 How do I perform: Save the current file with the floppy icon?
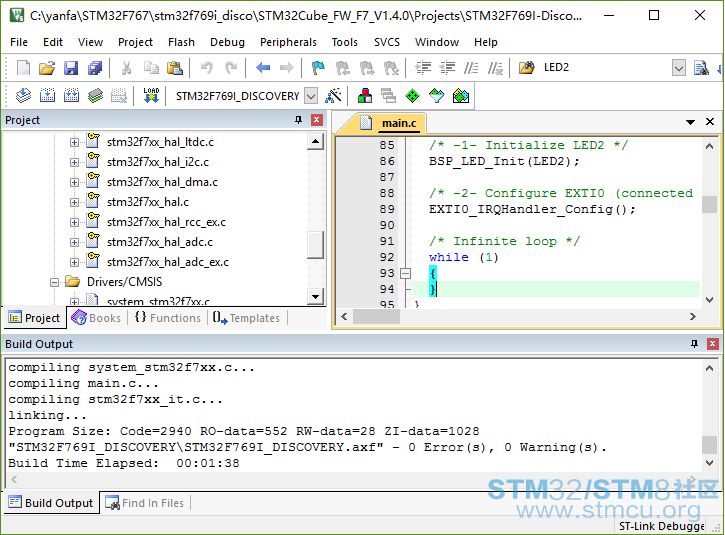point(71,68)
